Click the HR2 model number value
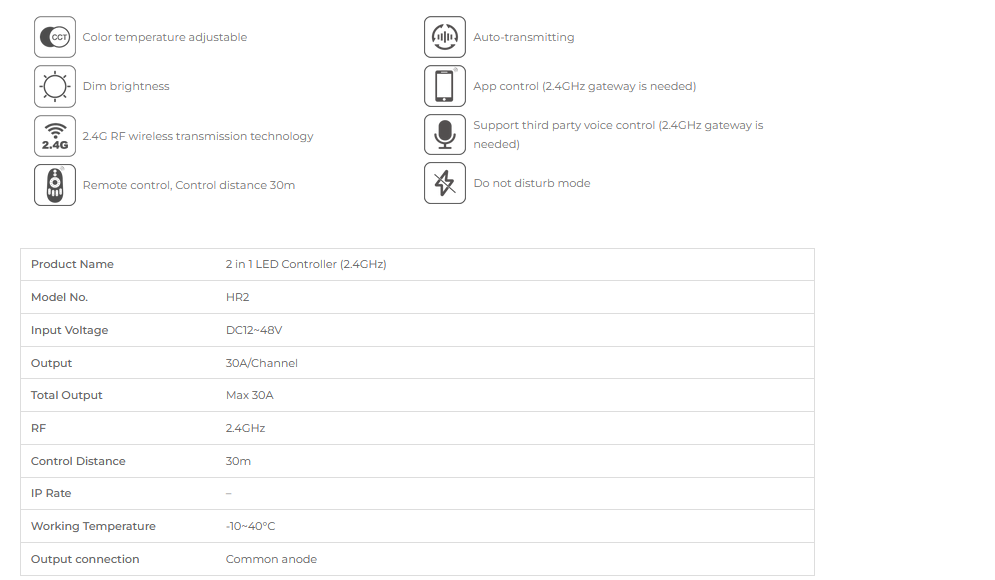This screenshot has height=580, width=995. pyautogui.click(x=237, y=297)
